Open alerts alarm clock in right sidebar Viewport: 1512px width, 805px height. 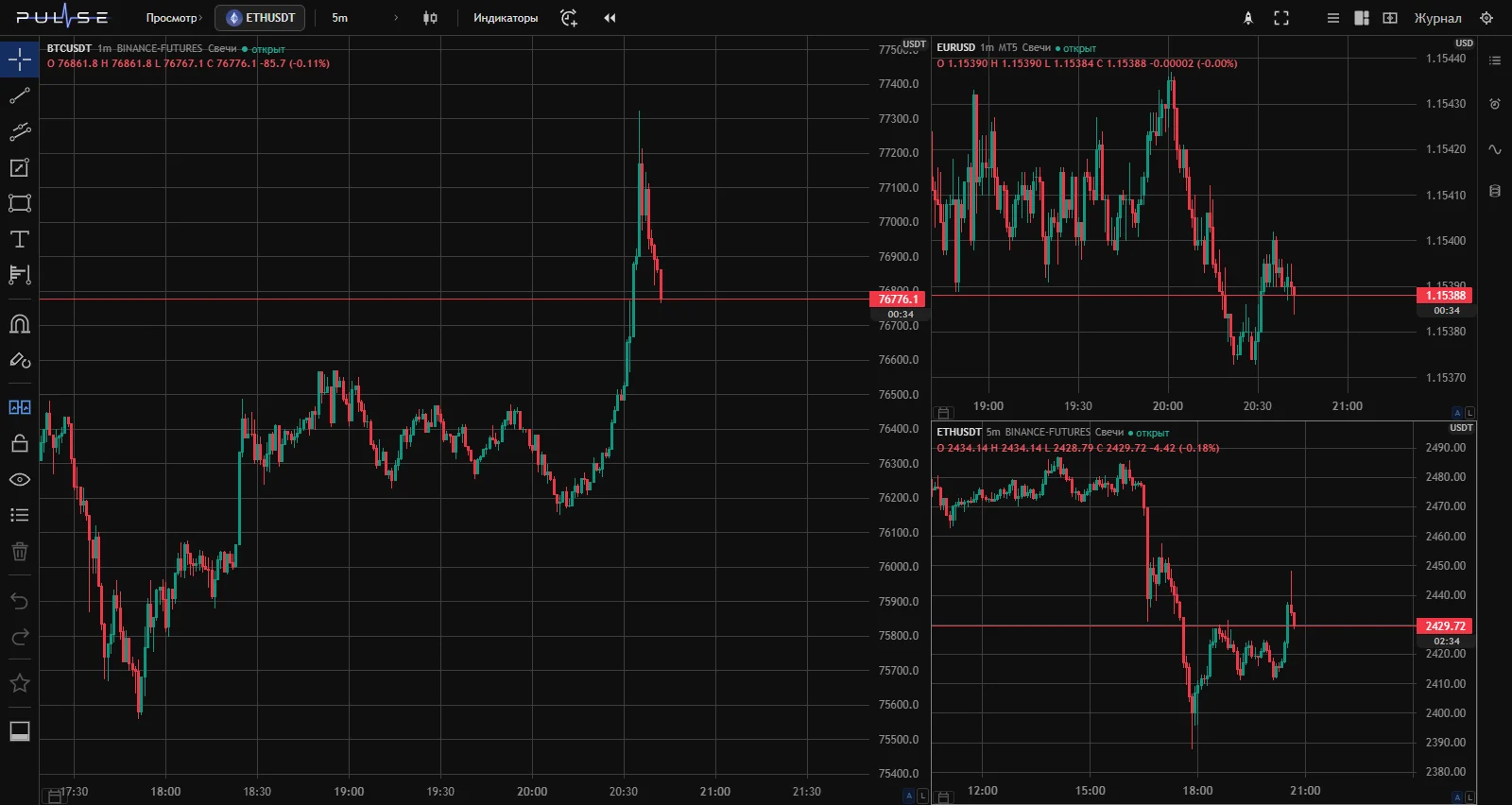click(1495, 104)
